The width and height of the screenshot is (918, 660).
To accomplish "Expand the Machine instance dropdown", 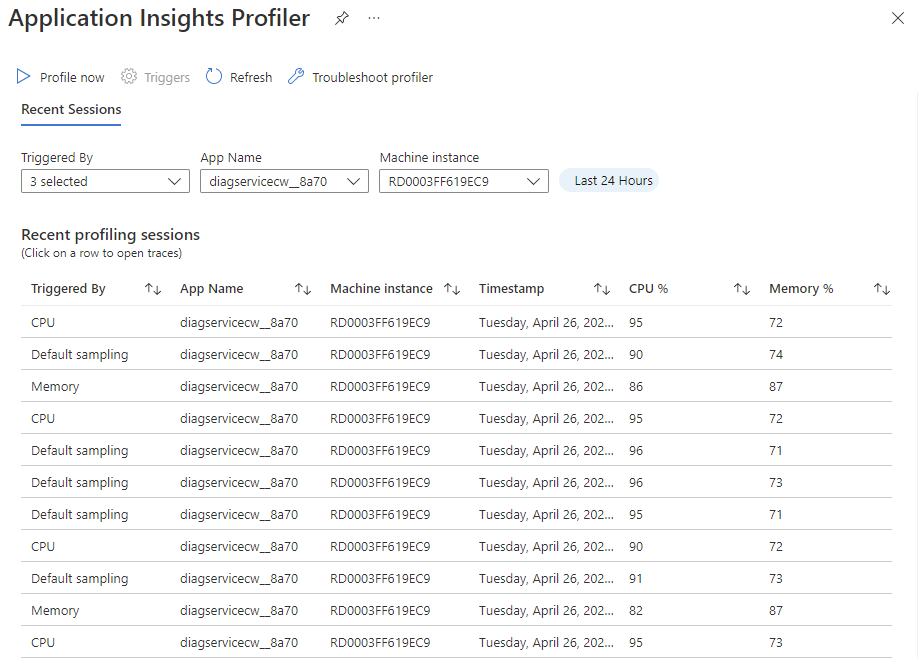I will [463, 181].
